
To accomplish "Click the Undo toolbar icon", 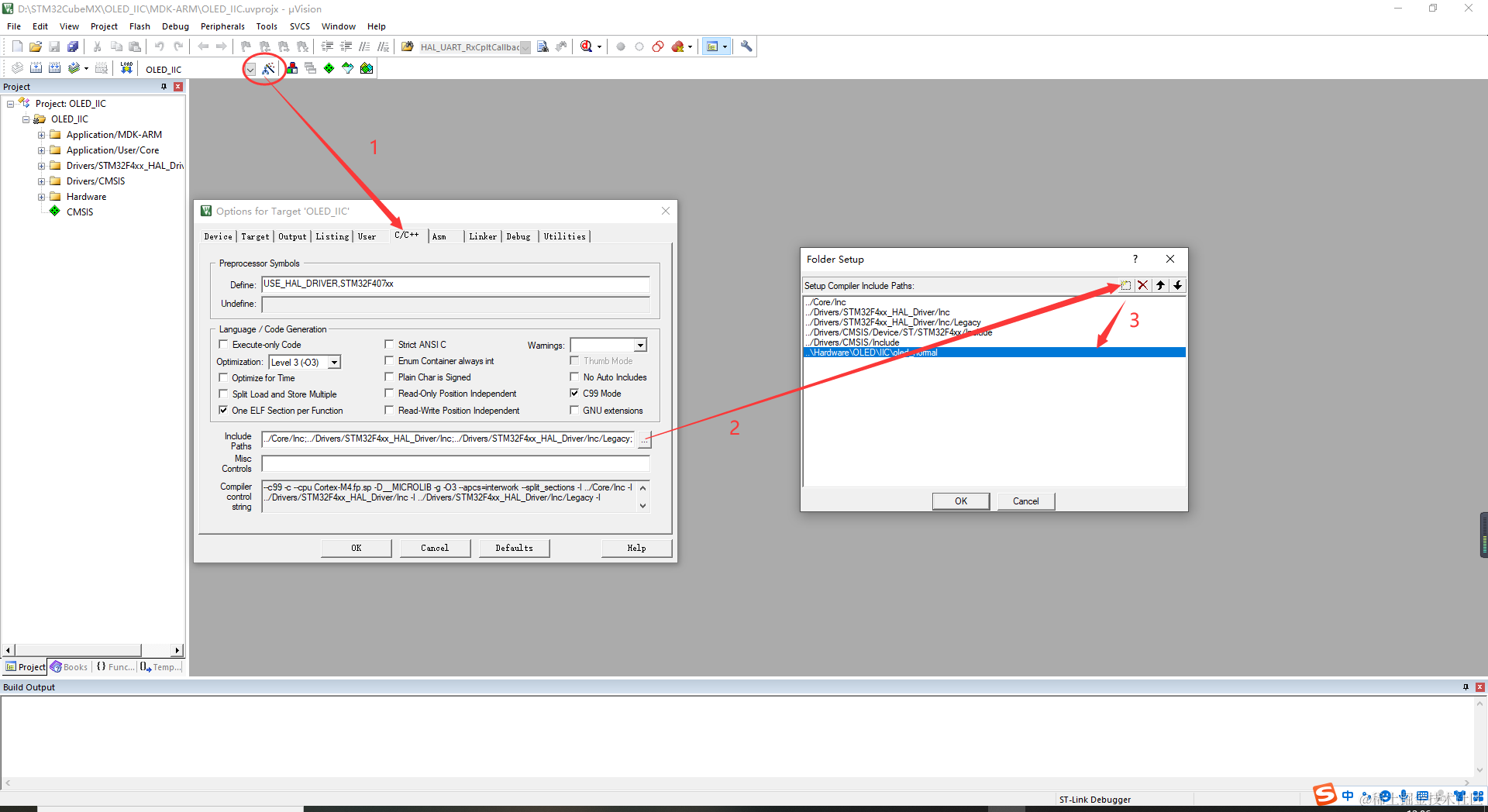I will [160, 46].
